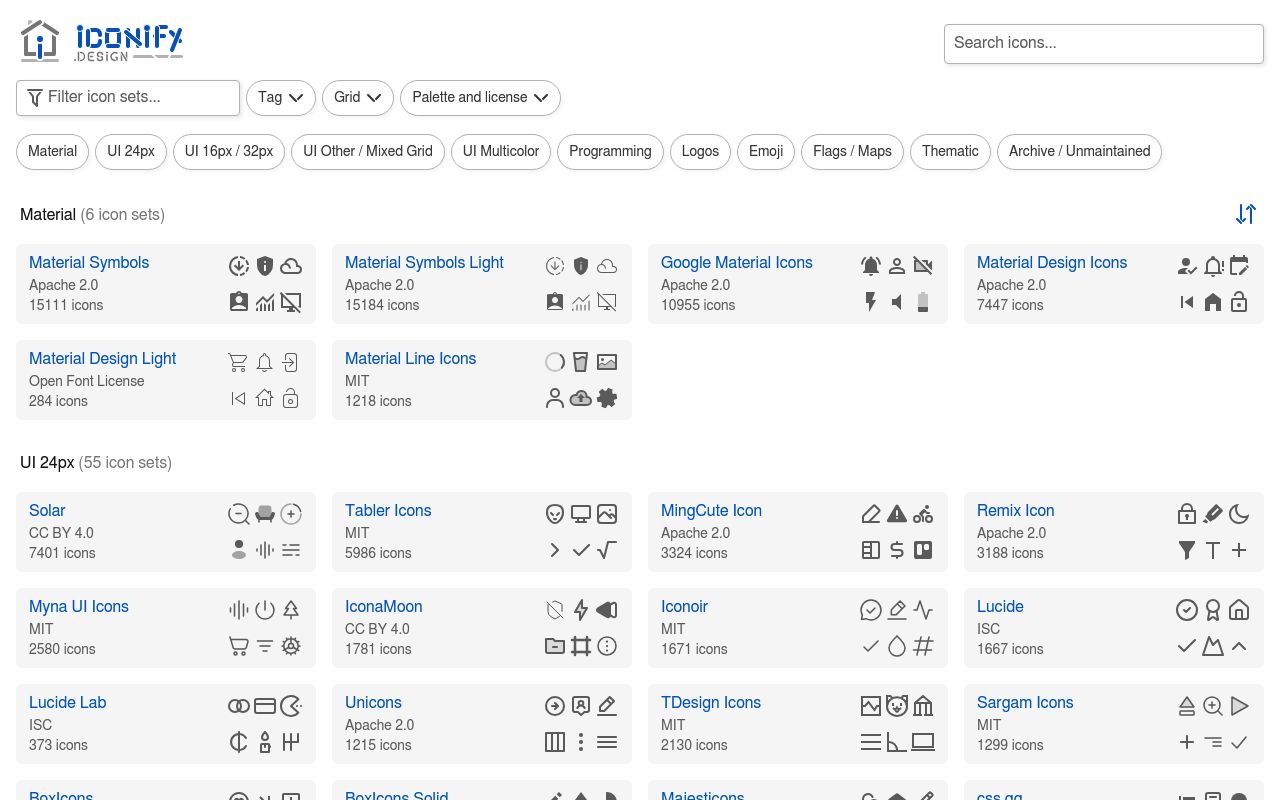
Task: Select the UI Multicolor category
Action: click(x=501, y=151)
